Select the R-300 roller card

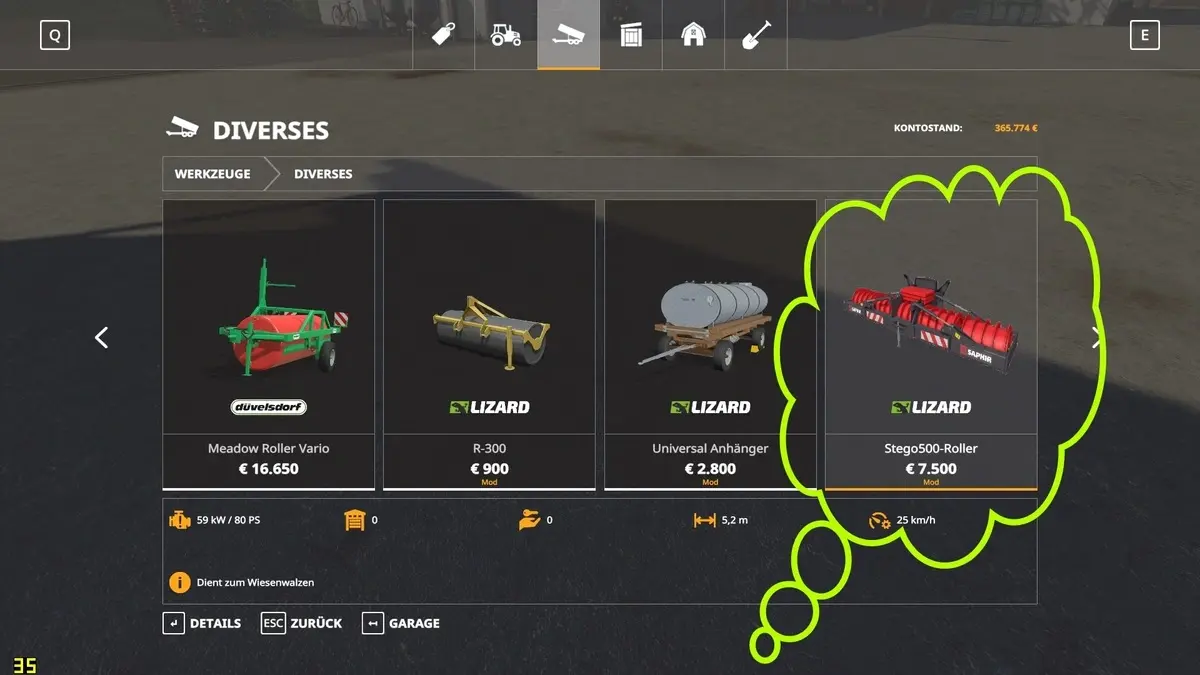[489, 345]
